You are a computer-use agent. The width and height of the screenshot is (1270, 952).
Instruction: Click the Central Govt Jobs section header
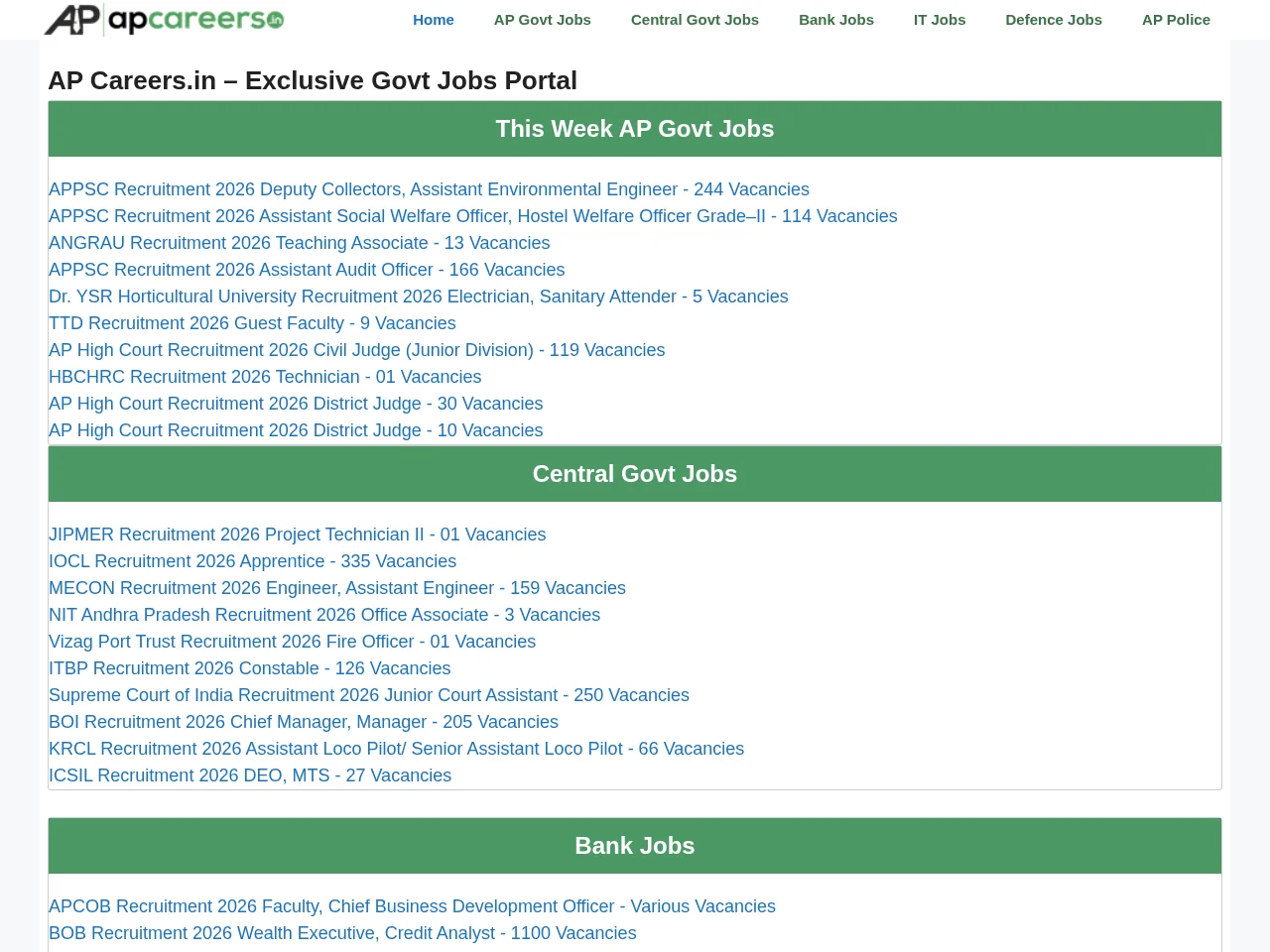point(635,474)
